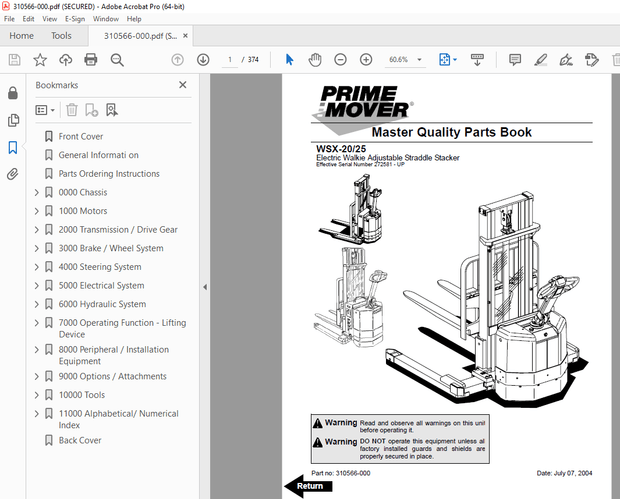620x499 pixels.
Task: Open the Page Thumbnails panel icon
Action: click(13, 120)
